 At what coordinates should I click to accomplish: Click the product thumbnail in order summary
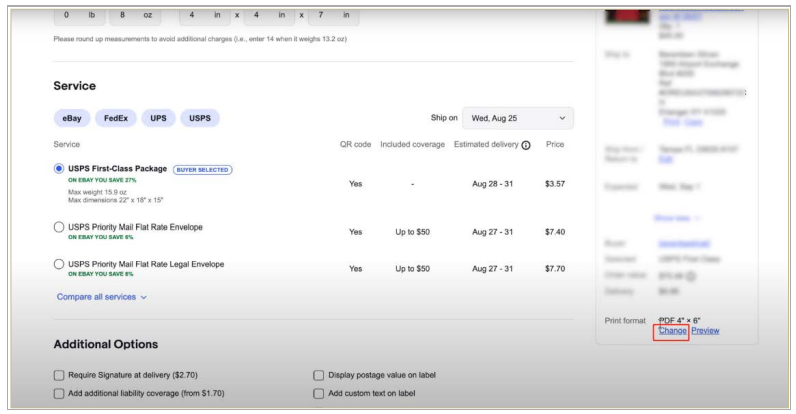[x=627, y=15]
